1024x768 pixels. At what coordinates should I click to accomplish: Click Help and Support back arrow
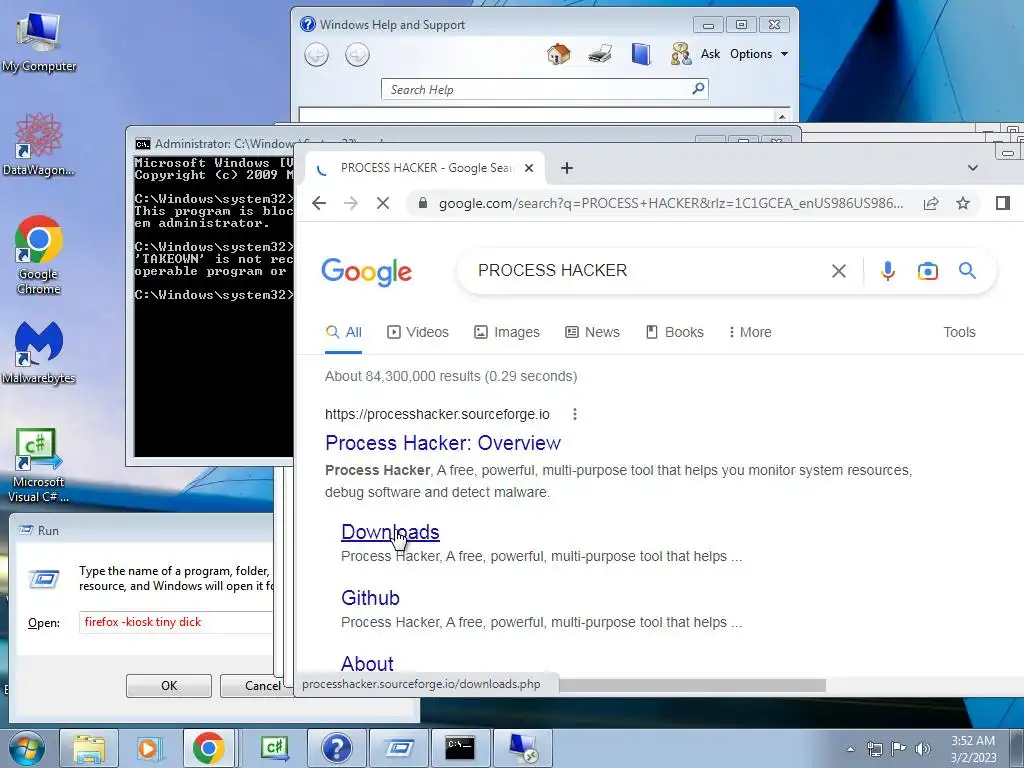(317, 55)
